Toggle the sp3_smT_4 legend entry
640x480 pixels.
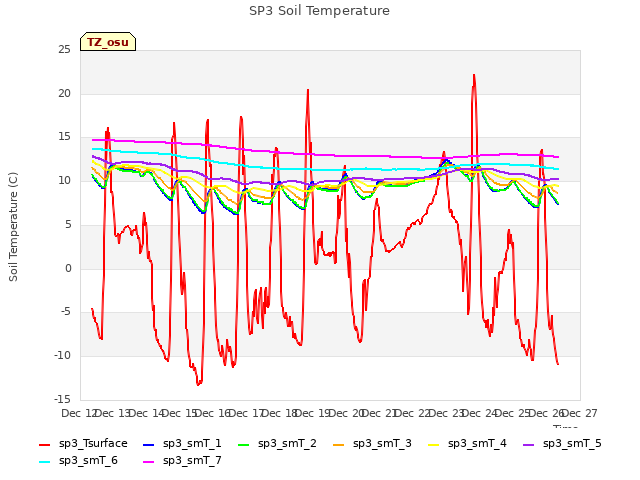pyautogui.click(x=467, y=444)
